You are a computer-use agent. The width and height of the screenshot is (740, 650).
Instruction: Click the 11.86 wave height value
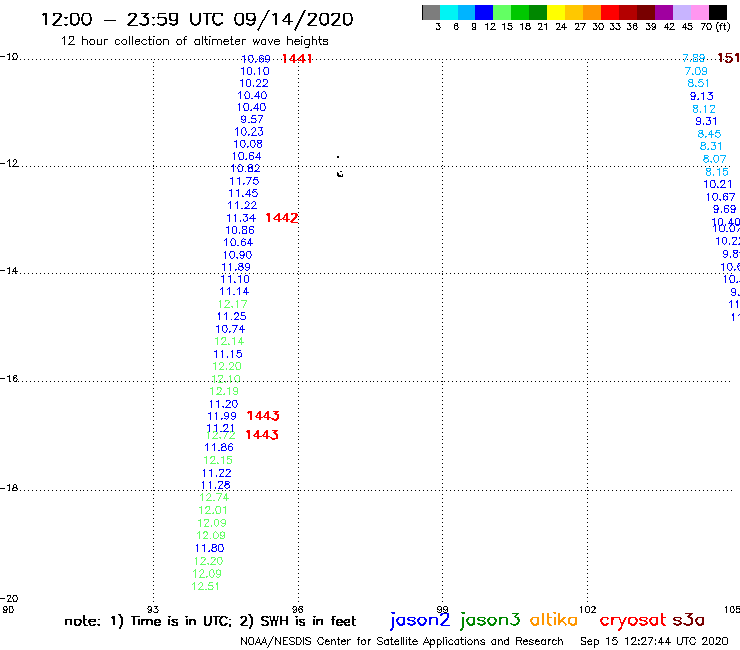coord(219,447)
